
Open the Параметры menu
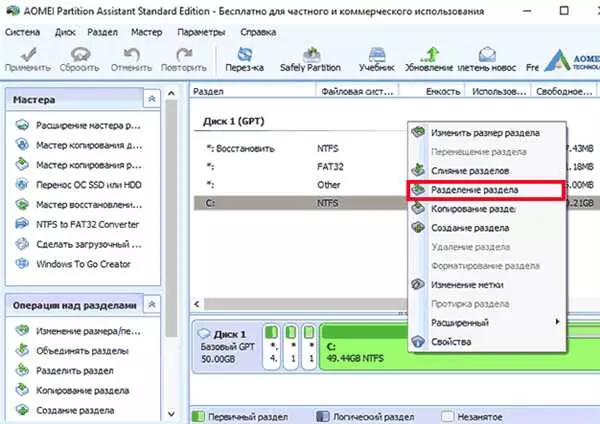(201, 32)
